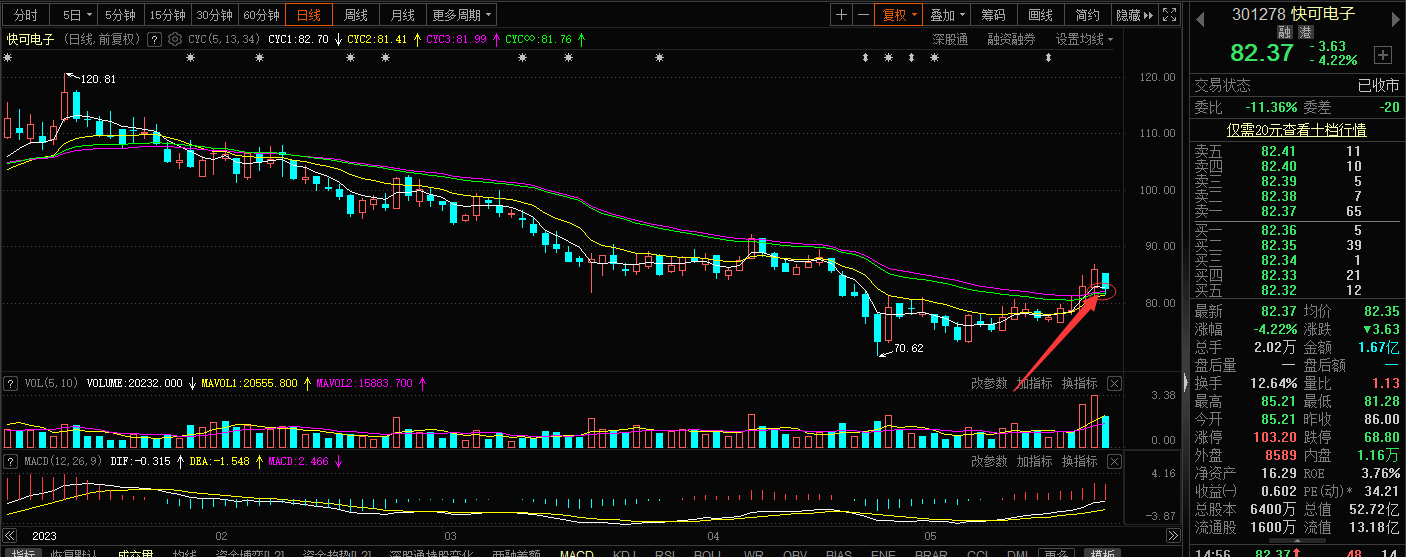1406x557 pixels.
Task: Click the 120.81 high price marker
Action: (x=97, y=79)
